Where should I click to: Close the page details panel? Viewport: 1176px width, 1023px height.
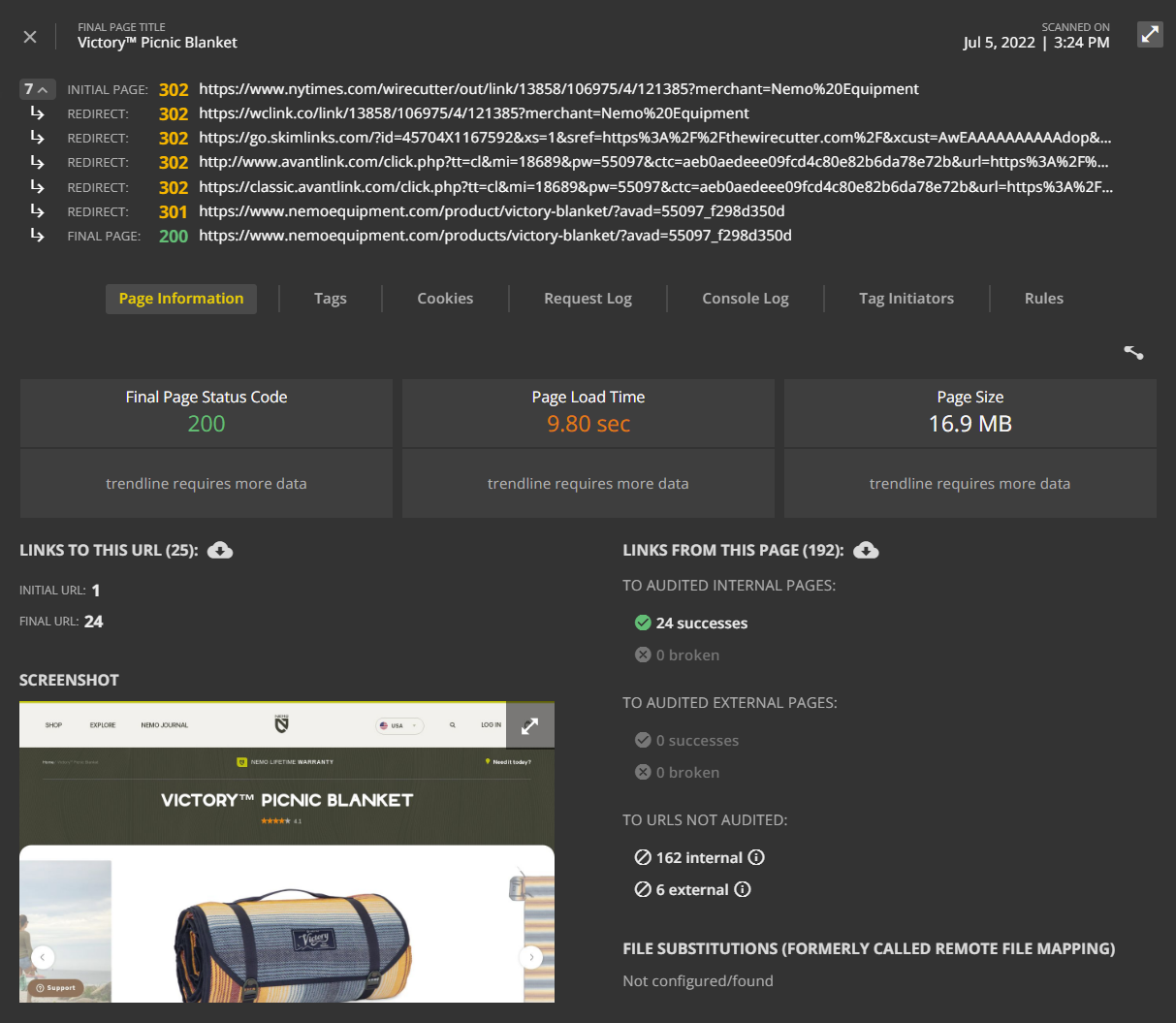click(30, 37)
